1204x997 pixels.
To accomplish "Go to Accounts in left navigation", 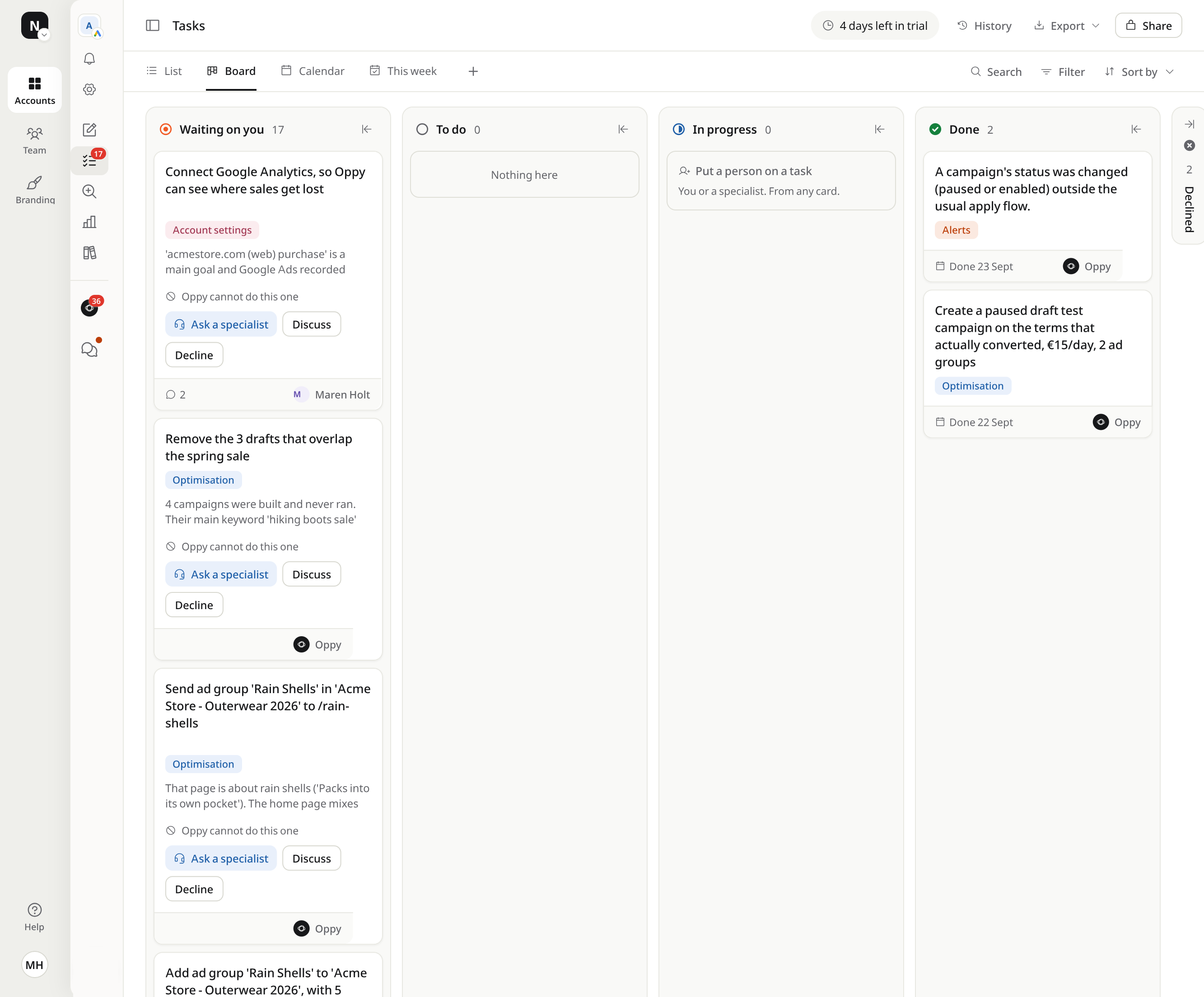I will (x=35, y=90).
